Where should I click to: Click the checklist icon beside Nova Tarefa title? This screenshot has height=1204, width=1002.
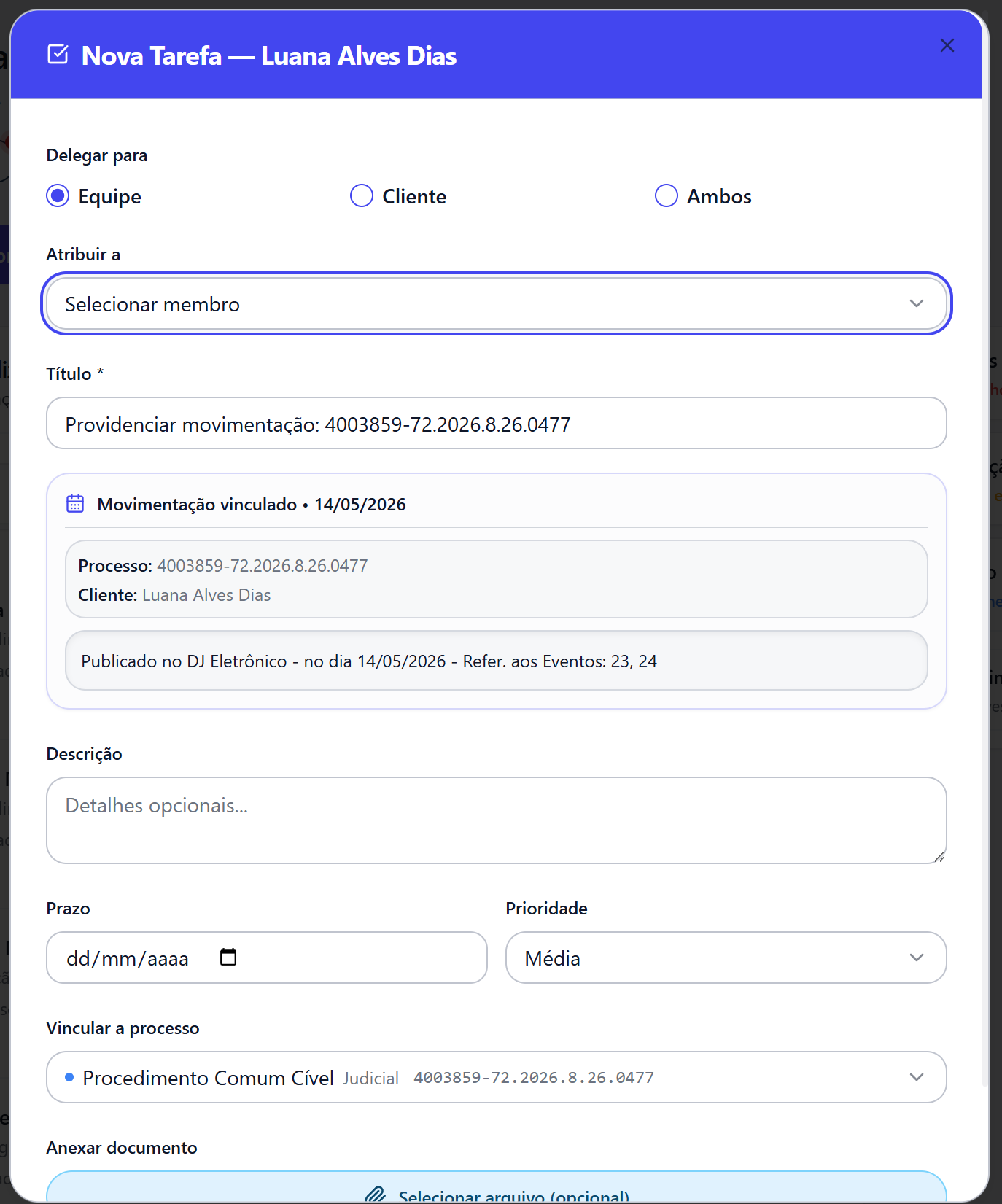58,55
